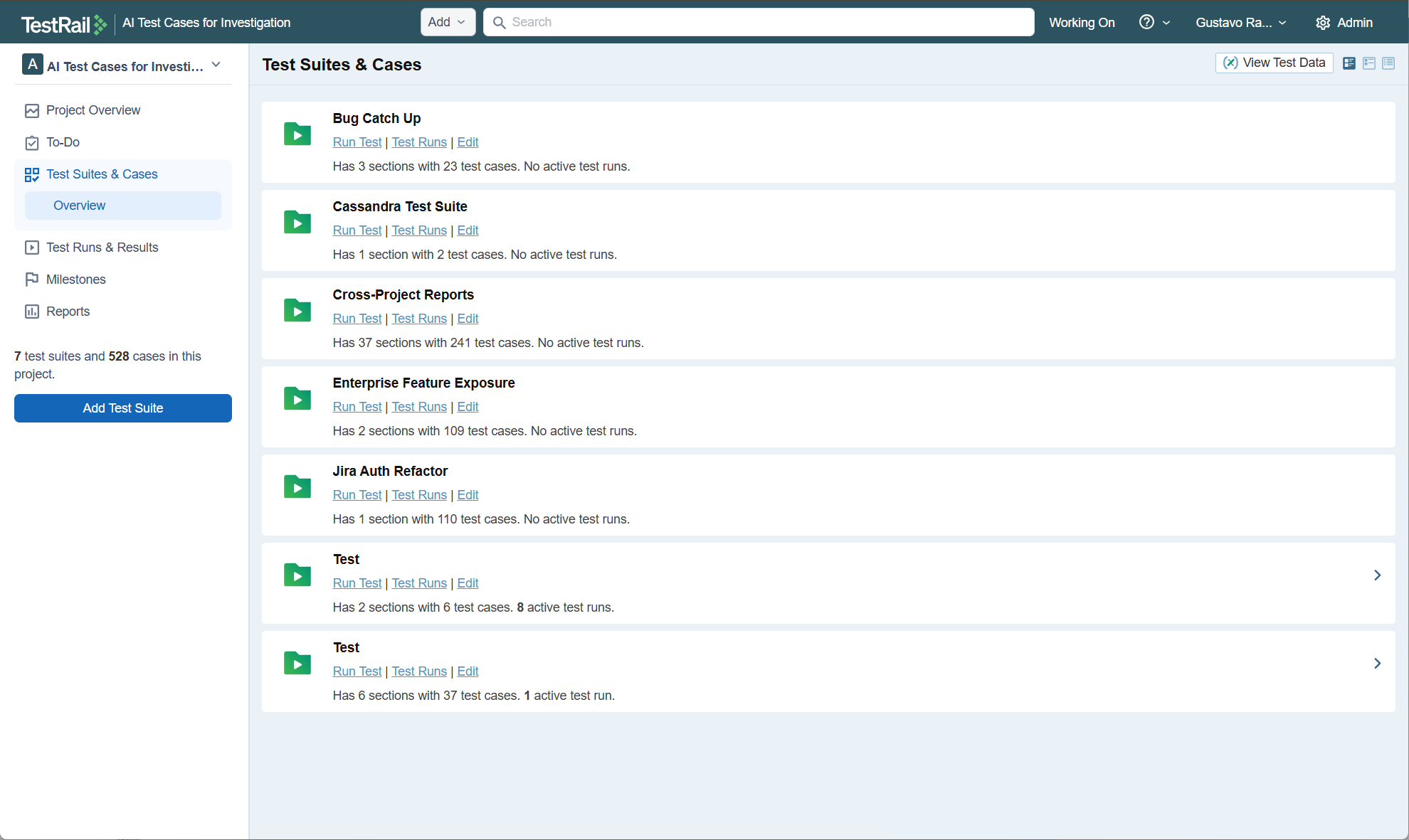The width and height of the screenshot is (1409, 840).
Task: Open Project Overview in sidebar
Action: [x=93, y=110]
